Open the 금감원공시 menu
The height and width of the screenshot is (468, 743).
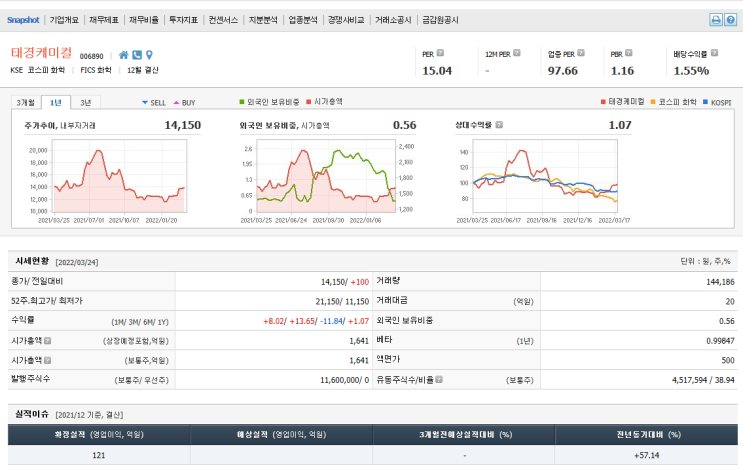440,20
